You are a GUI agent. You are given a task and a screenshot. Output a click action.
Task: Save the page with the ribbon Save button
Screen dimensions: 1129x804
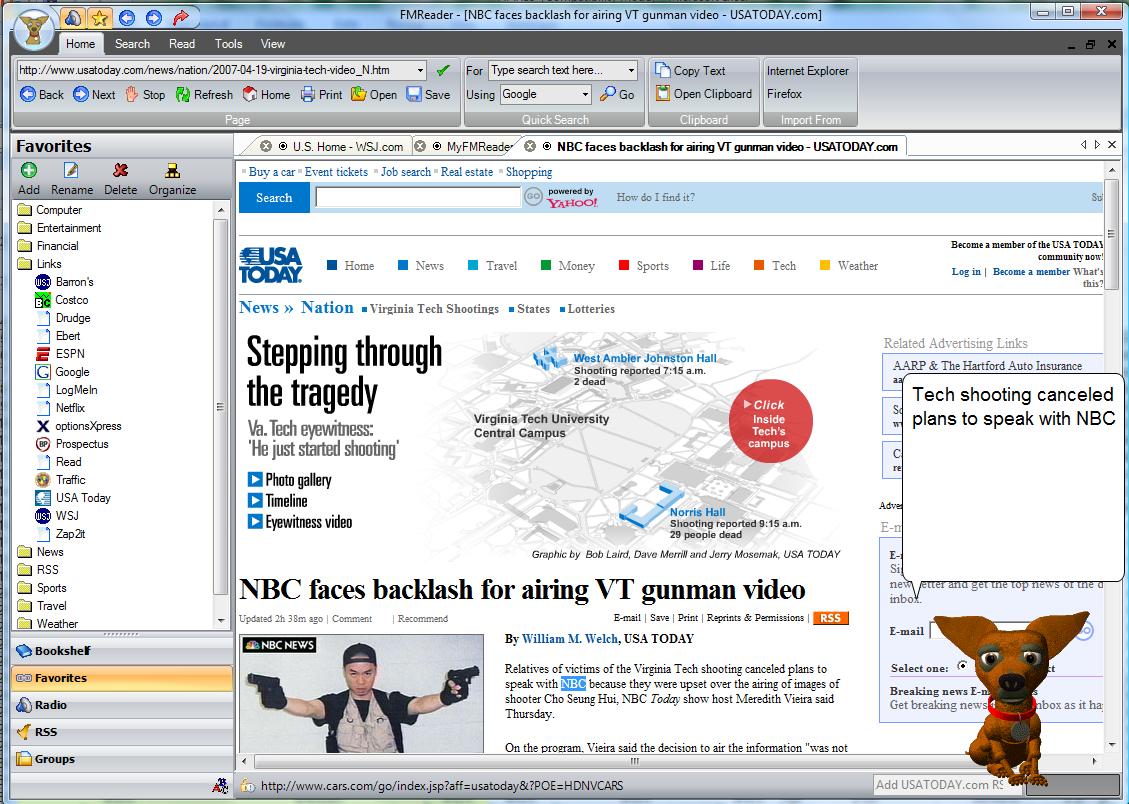[x=428, y=94]
